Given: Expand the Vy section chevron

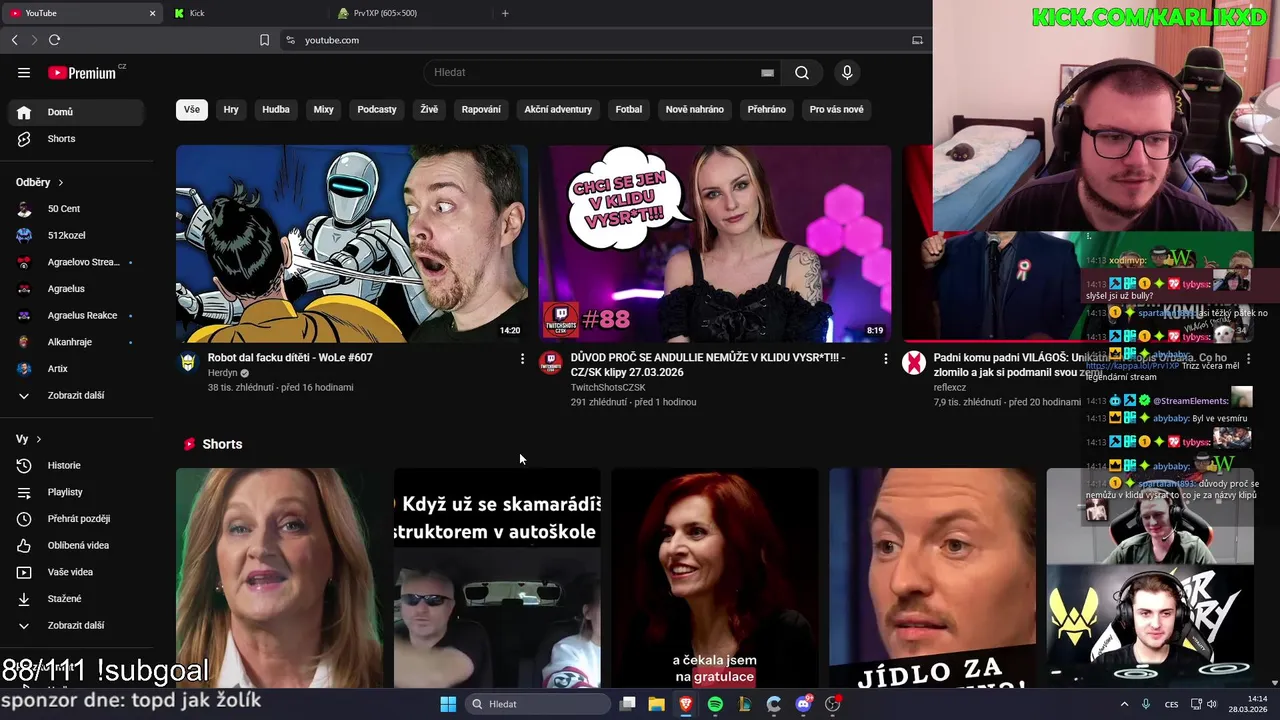Looking at the screenshot, I should (x=39, y=439).
